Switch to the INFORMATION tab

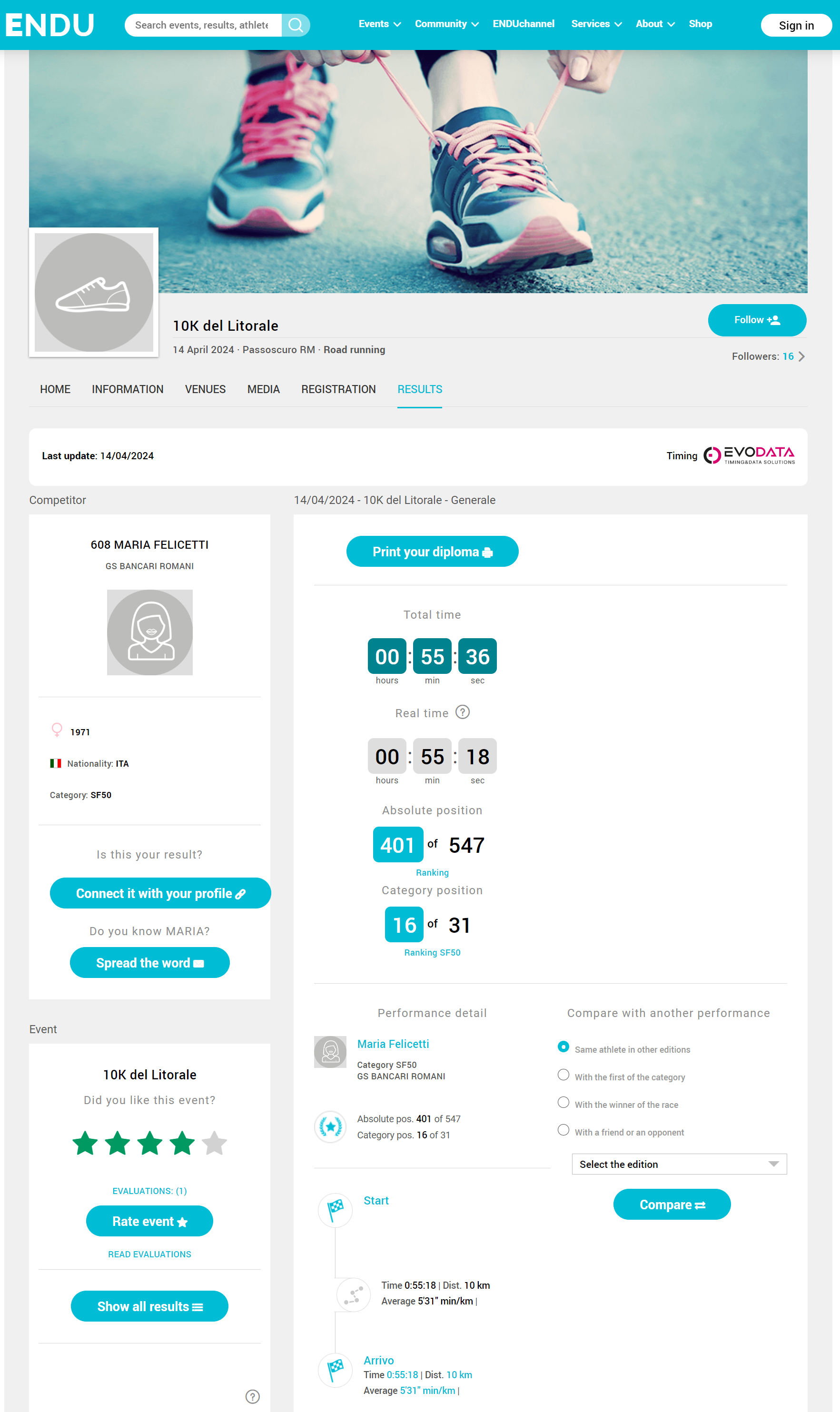pos(128,389)
